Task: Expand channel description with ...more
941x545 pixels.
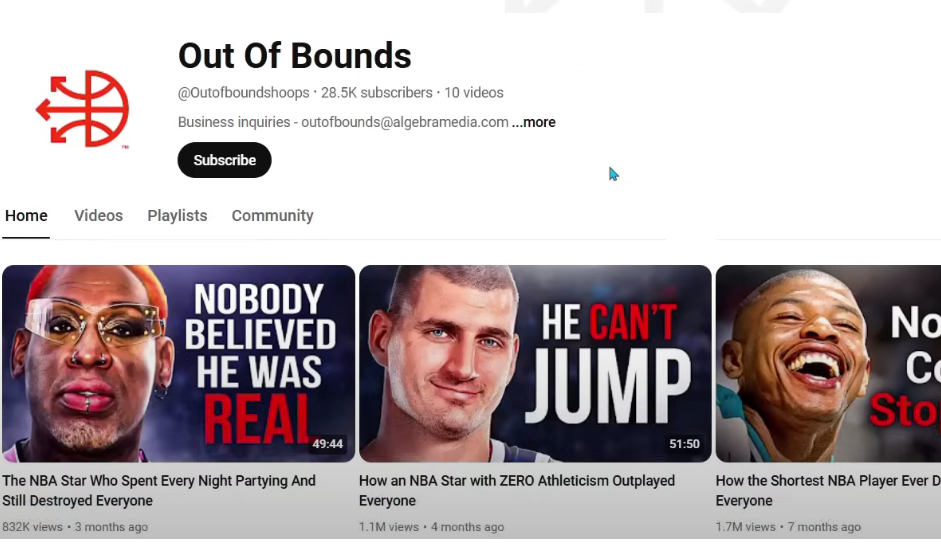Action: pyautogui.click(x=534, y=122)
